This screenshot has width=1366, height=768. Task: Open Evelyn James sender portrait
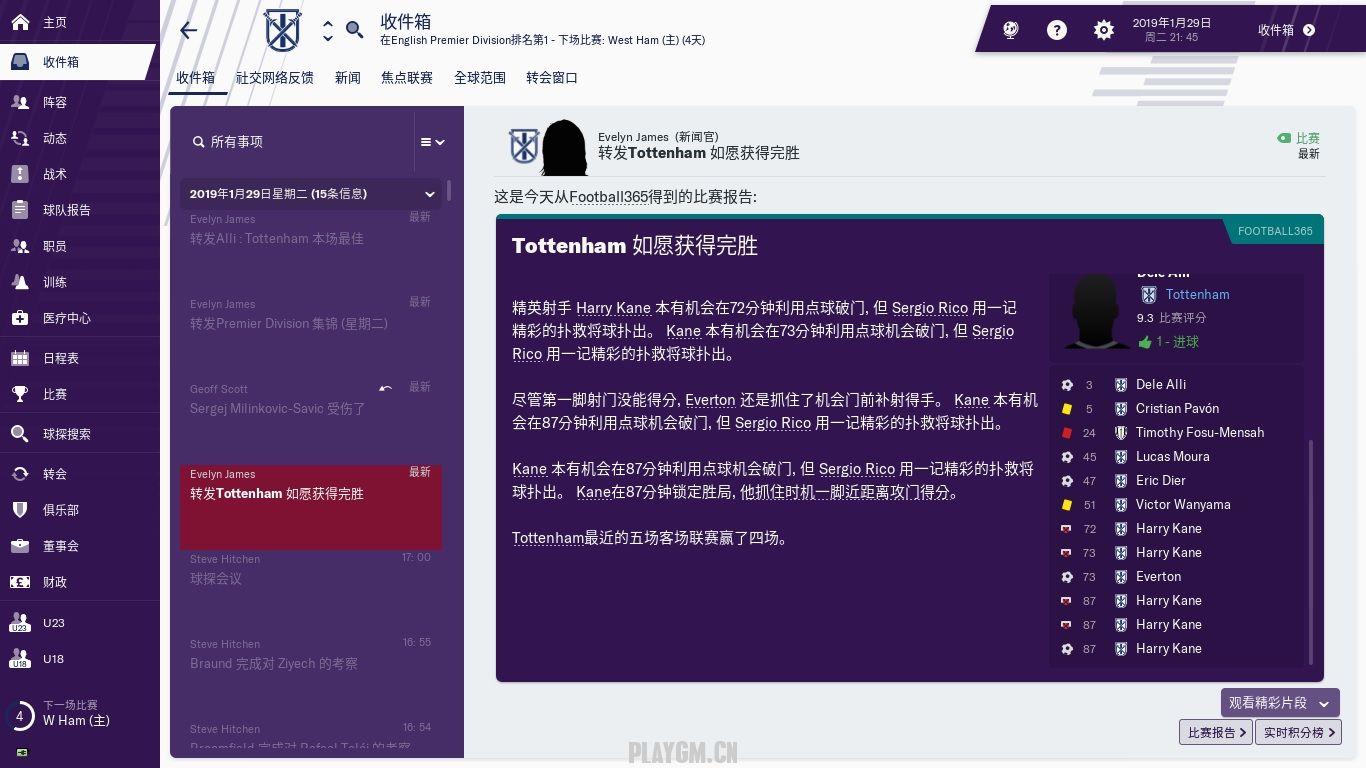(564, 147)
